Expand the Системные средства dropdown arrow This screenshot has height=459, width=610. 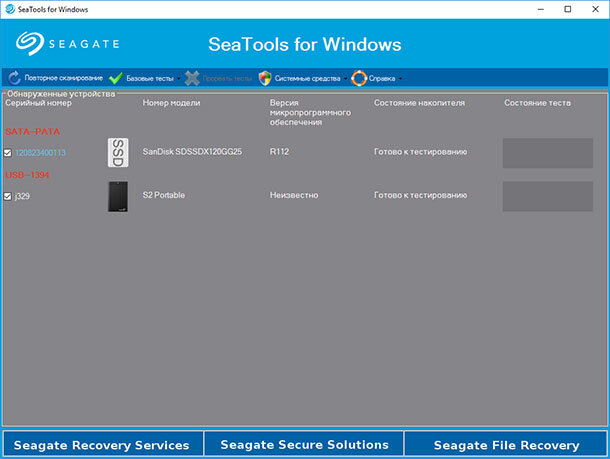pyautogui.click(x=345, y=79)
